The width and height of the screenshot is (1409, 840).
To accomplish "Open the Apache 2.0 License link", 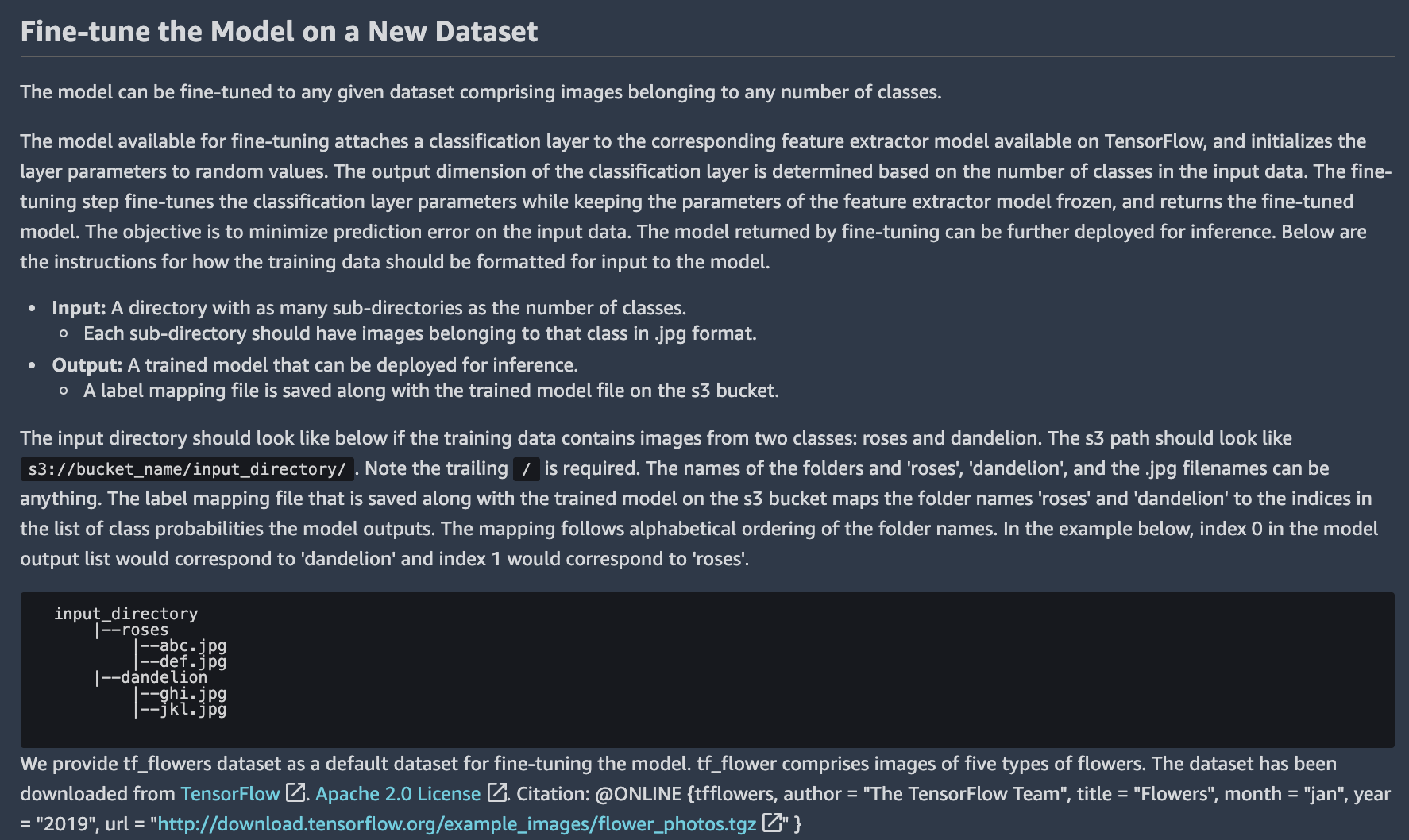I will (398, 794).
